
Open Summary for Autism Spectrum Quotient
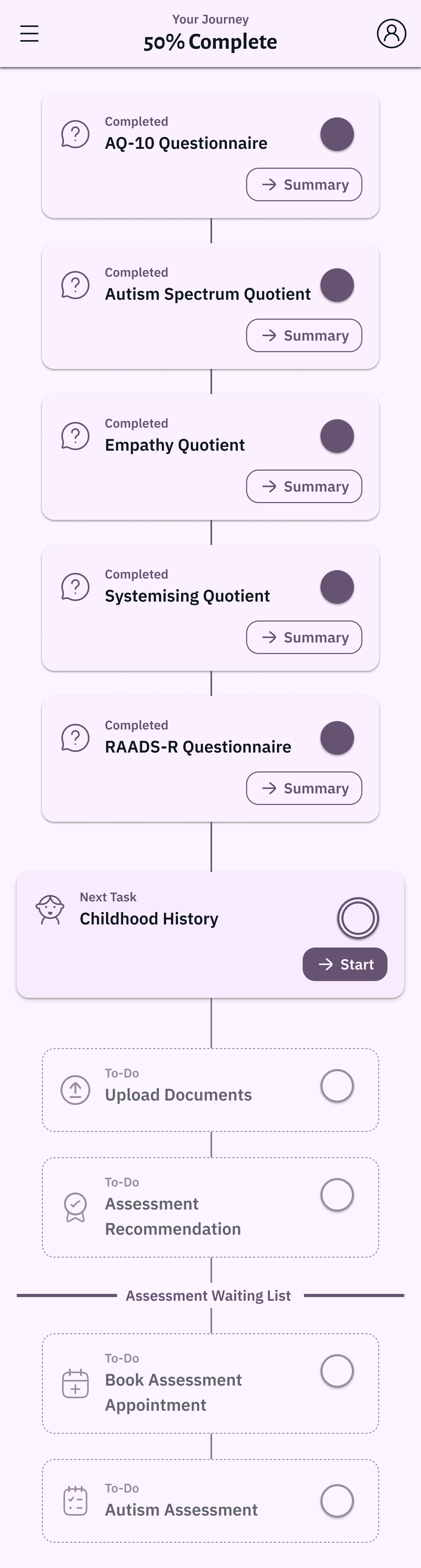(304, 335)
